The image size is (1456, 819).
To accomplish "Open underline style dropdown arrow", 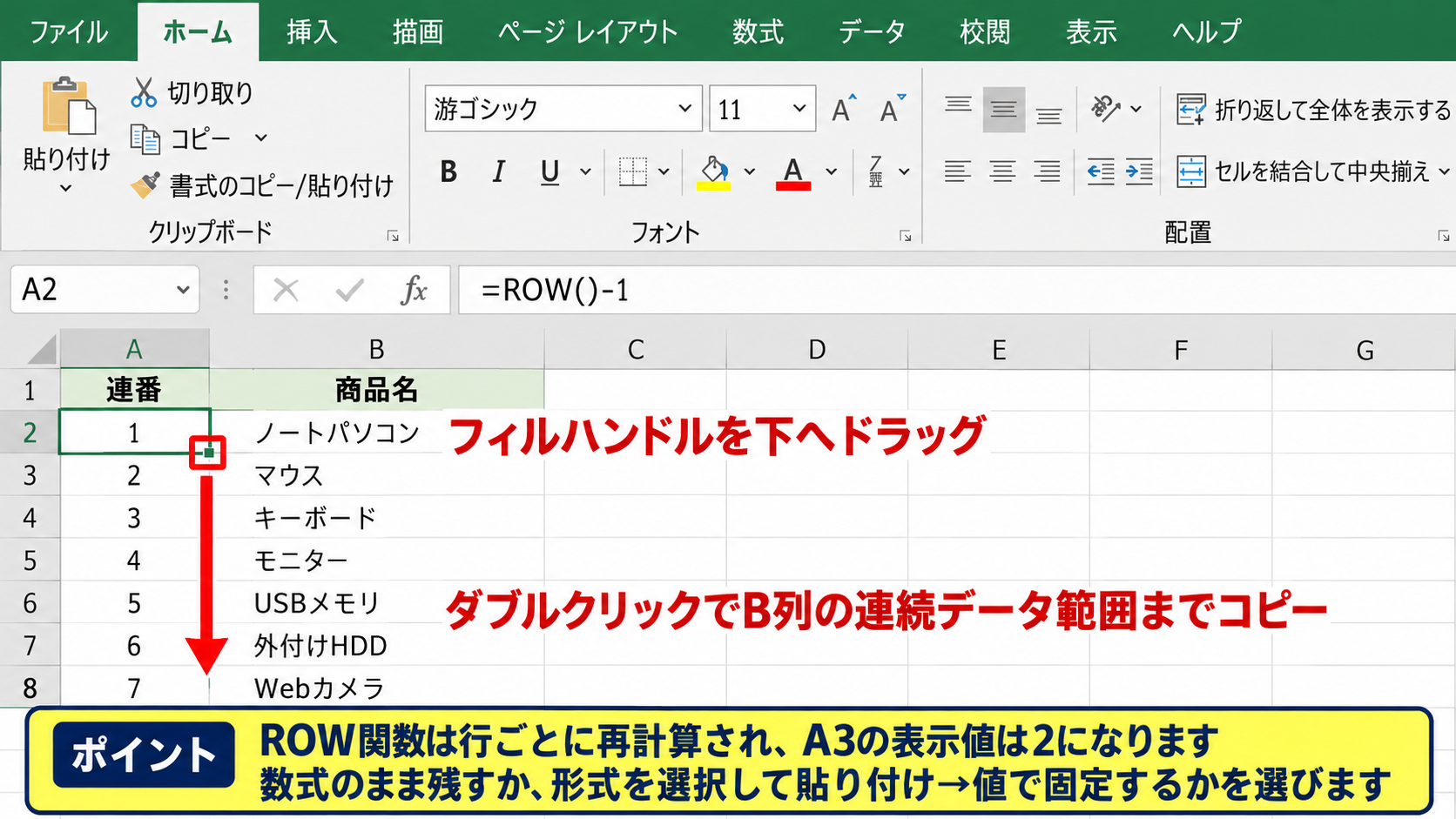I will (585, 172).
